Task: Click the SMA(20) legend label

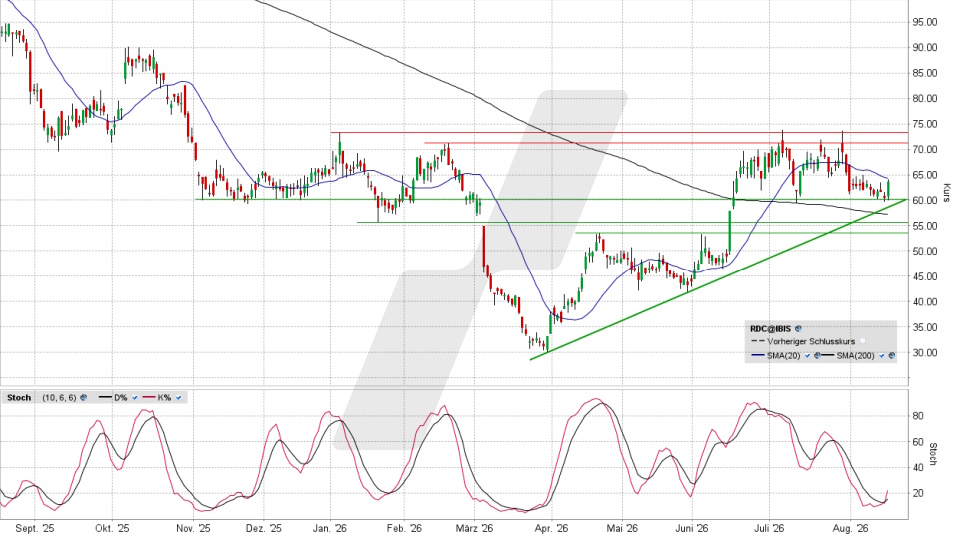Action: [784, 355]
